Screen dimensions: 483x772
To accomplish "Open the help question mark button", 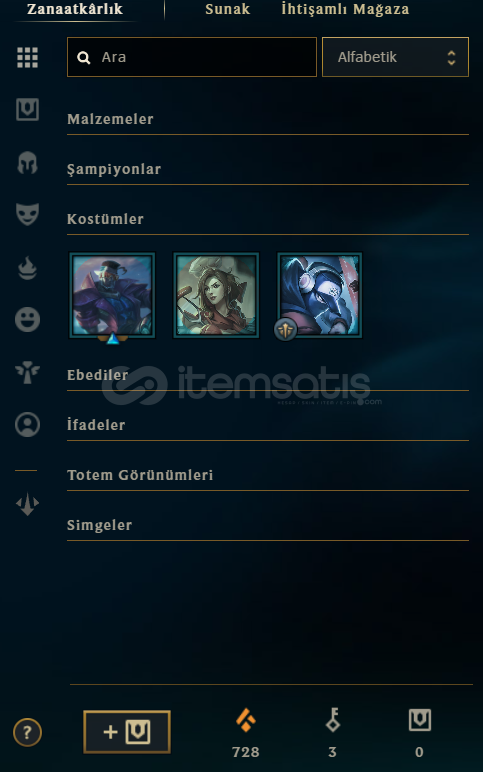I will tap(28, 733).
